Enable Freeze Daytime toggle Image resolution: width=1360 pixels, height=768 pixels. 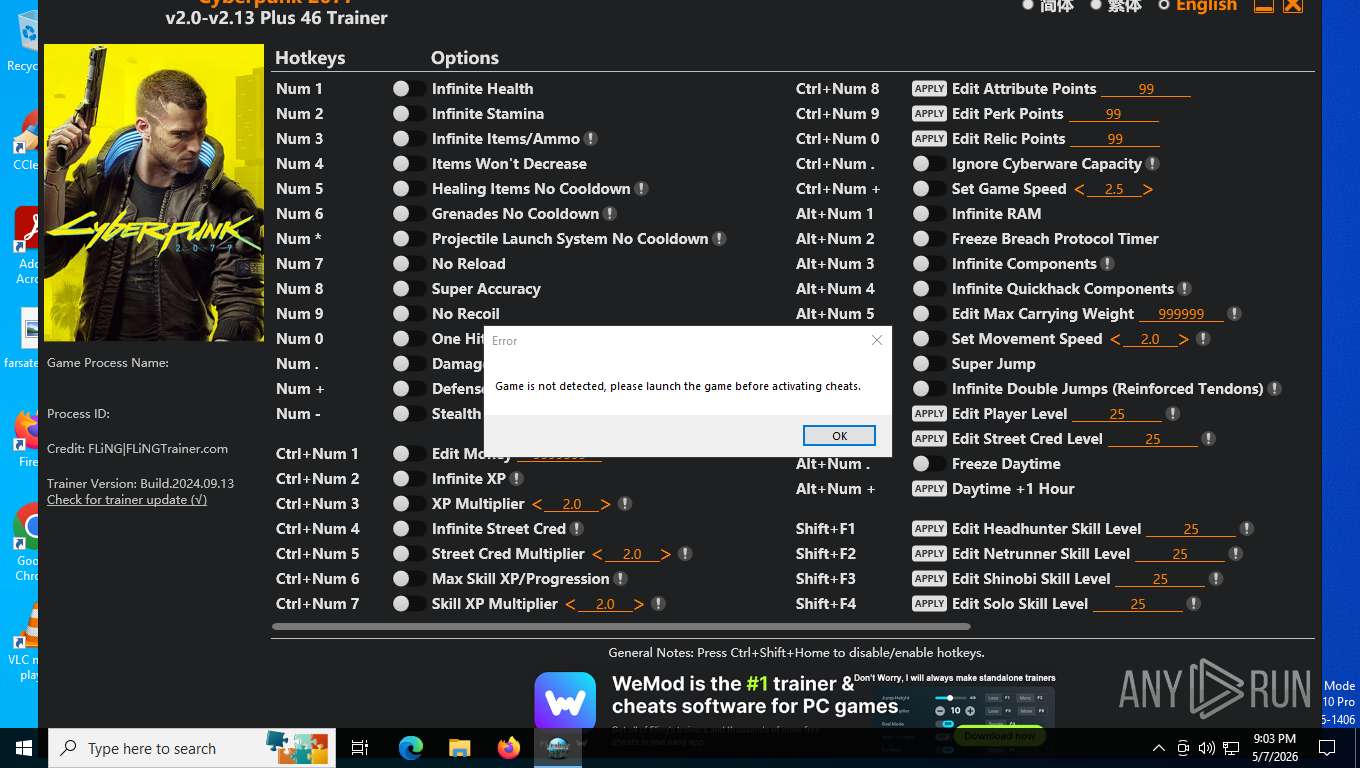click(x=928, y=464)
